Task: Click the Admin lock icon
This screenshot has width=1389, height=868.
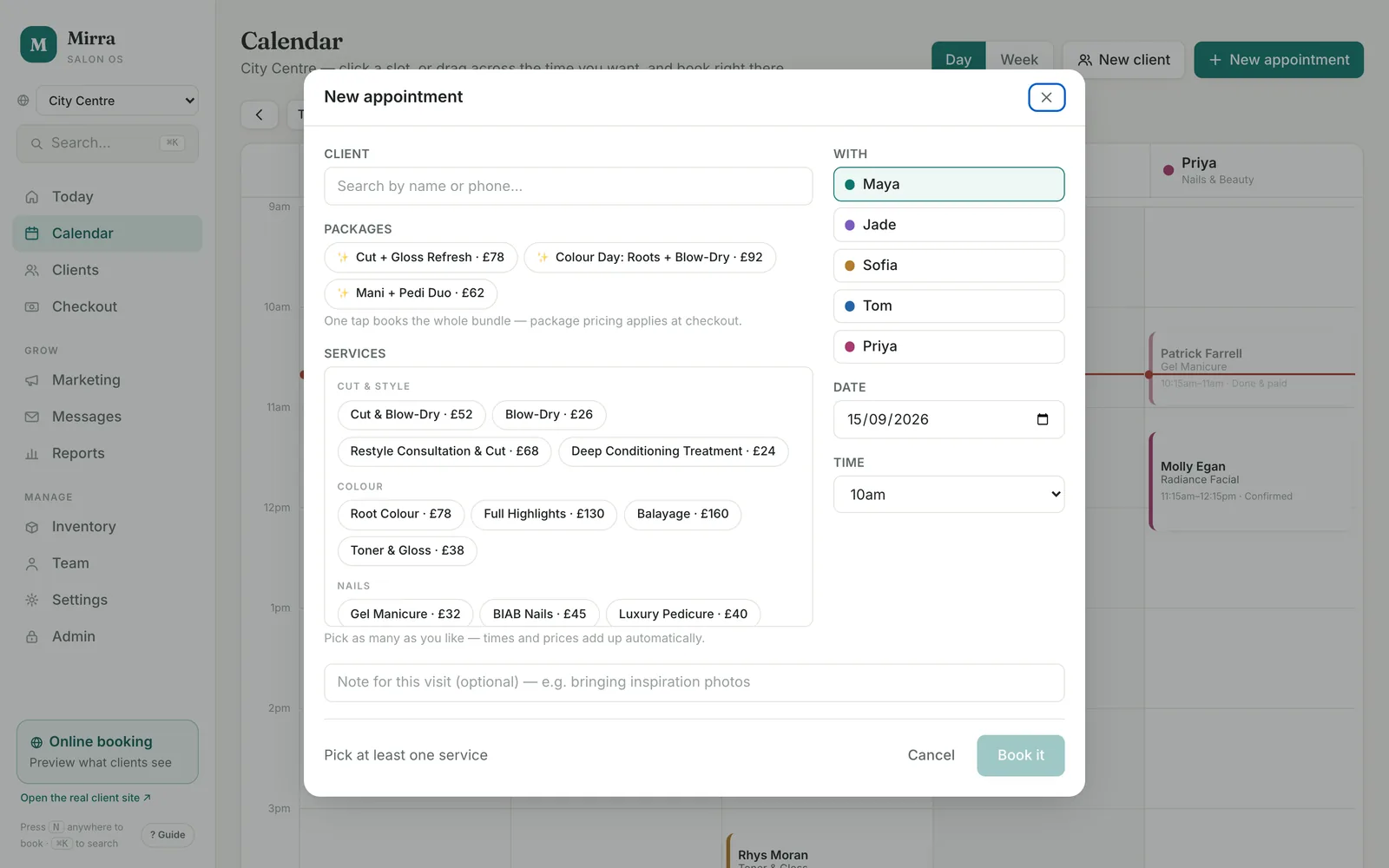Action: tap(32, 636)
